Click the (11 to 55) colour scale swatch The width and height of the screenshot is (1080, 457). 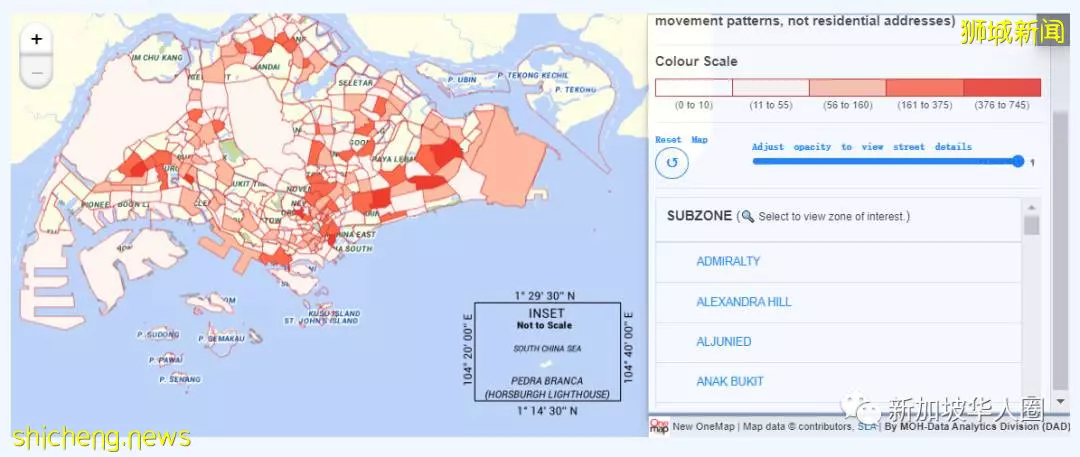(x=771, y=88)
